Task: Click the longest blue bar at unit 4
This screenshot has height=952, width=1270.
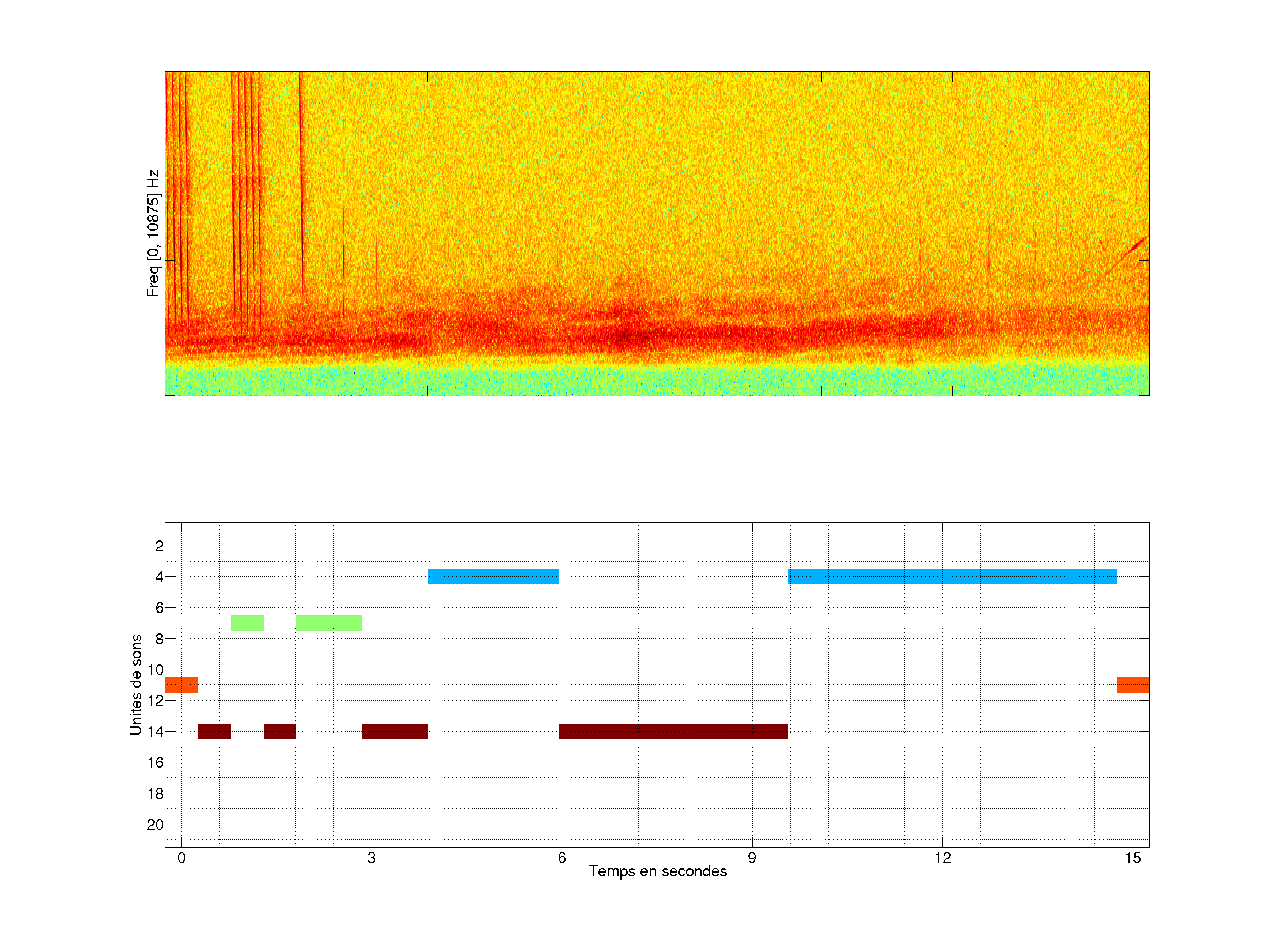Action: coord(952,576)
